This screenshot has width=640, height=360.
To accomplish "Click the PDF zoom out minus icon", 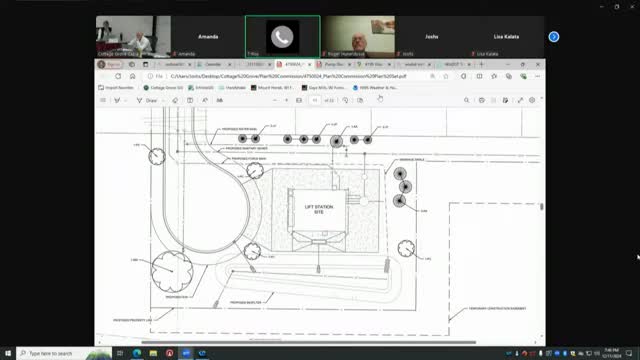I will 275,100.
